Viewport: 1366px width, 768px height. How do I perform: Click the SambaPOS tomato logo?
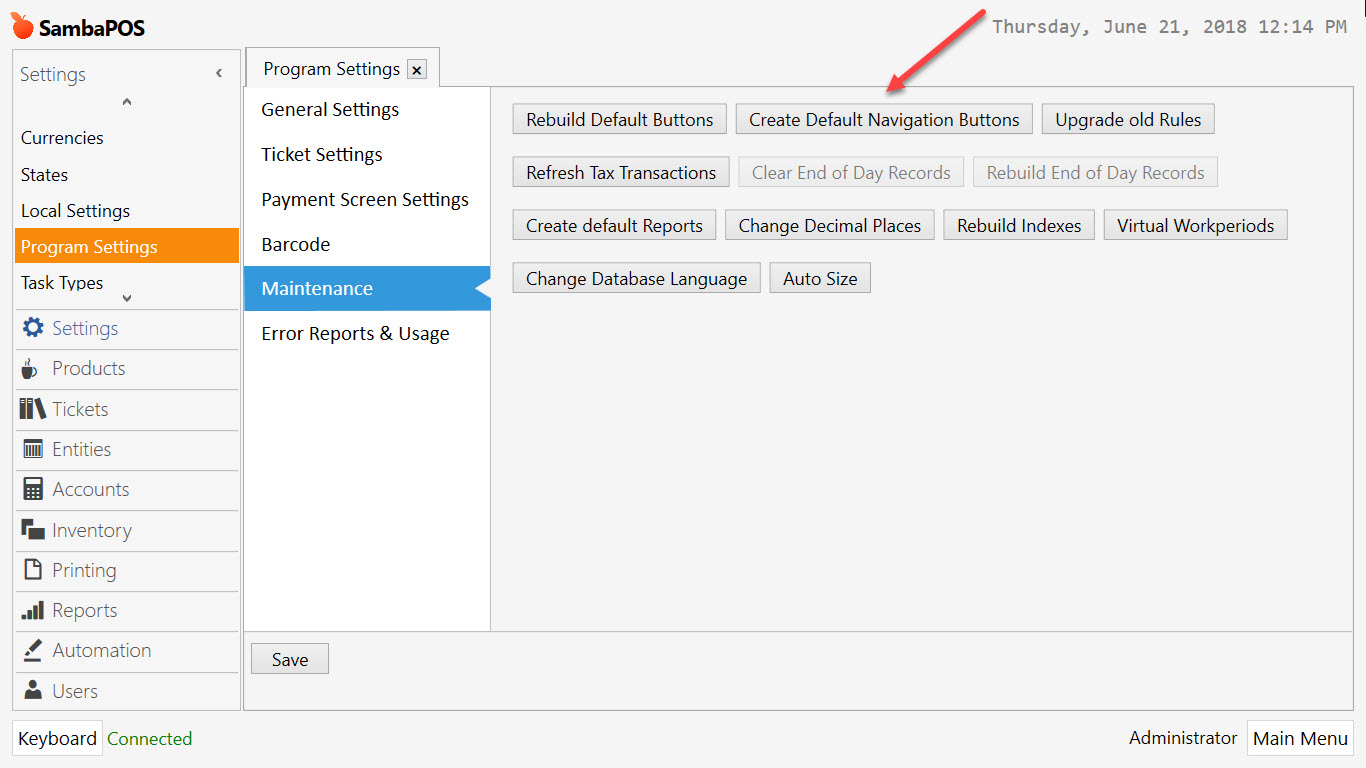tap(20, 25)
